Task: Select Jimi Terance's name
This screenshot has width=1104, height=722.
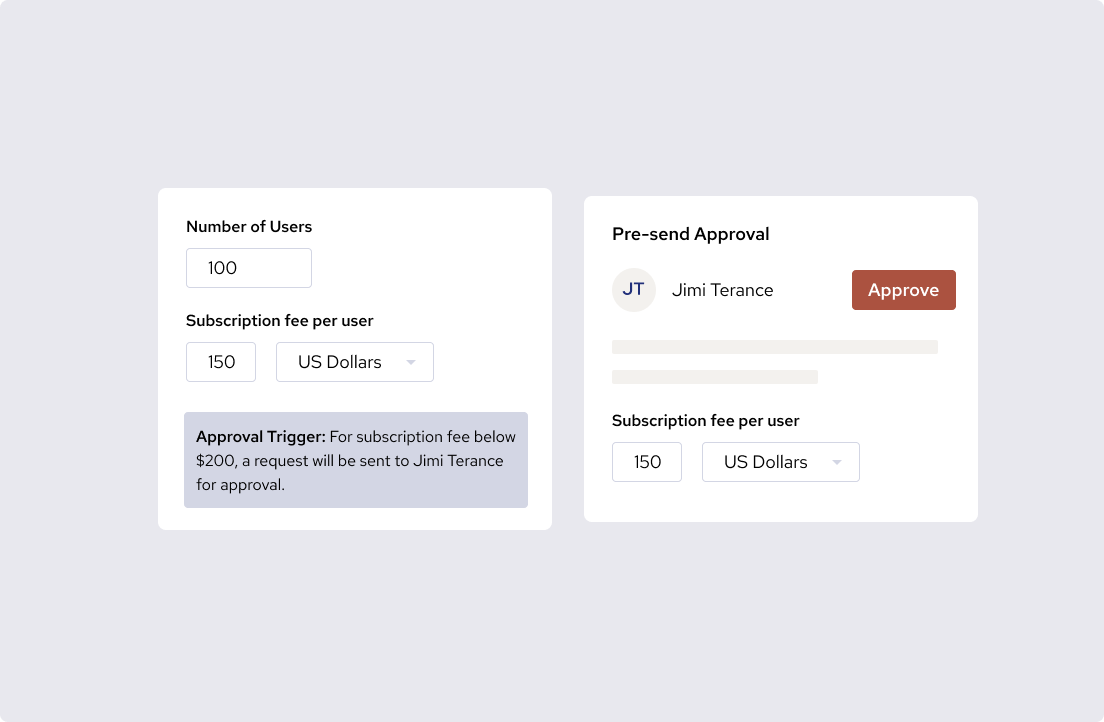Action: (x=722, y=290)
